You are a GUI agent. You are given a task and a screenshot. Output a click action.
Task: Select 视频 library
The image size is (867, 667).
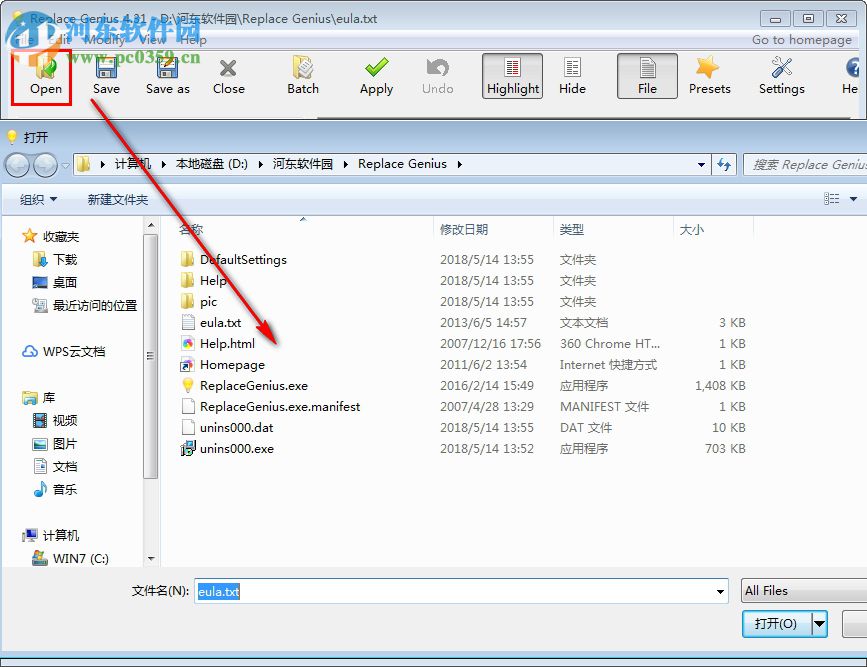tap(64, 421)
